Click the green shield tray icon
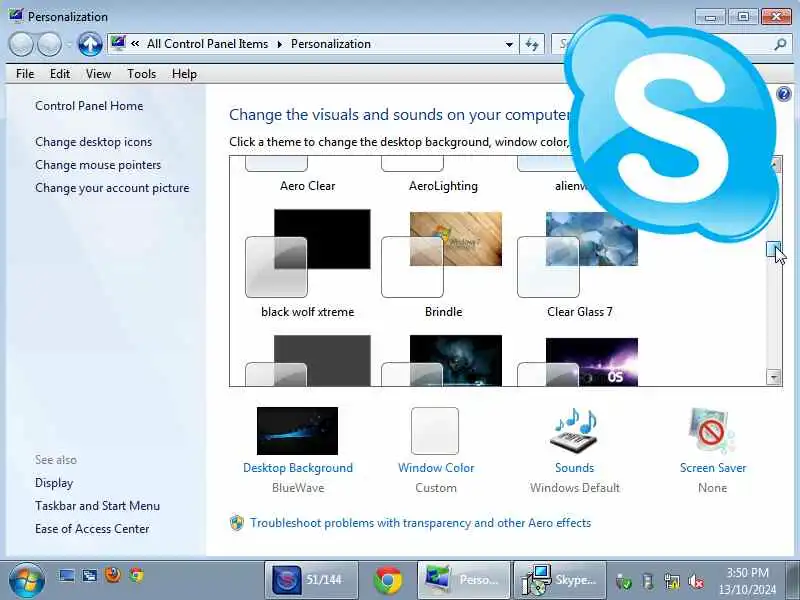This screenshot has height=600, width=800. coord(623,581)
